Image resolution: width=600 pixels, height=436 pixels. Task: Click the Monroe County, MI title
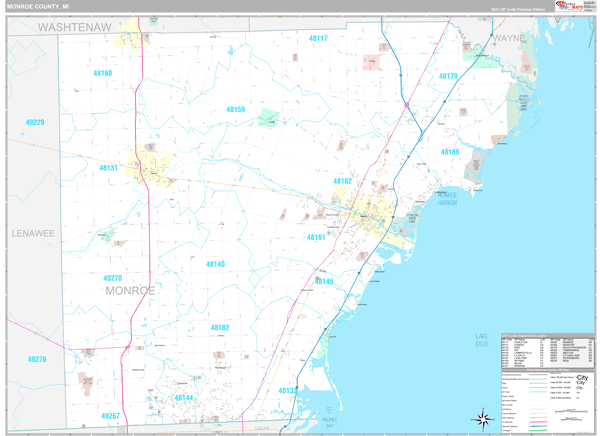(x=37, y=6)
